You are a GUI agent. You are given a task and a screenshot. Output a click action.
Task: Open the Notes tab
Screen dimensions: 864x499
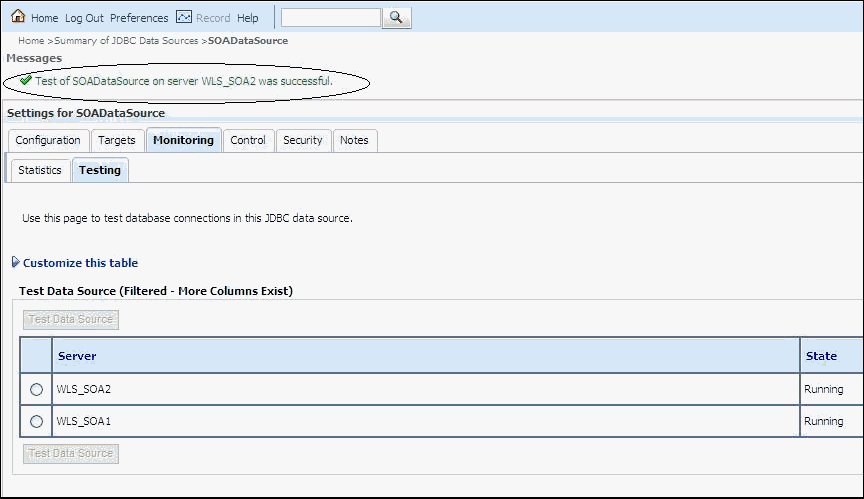(354, 140)
